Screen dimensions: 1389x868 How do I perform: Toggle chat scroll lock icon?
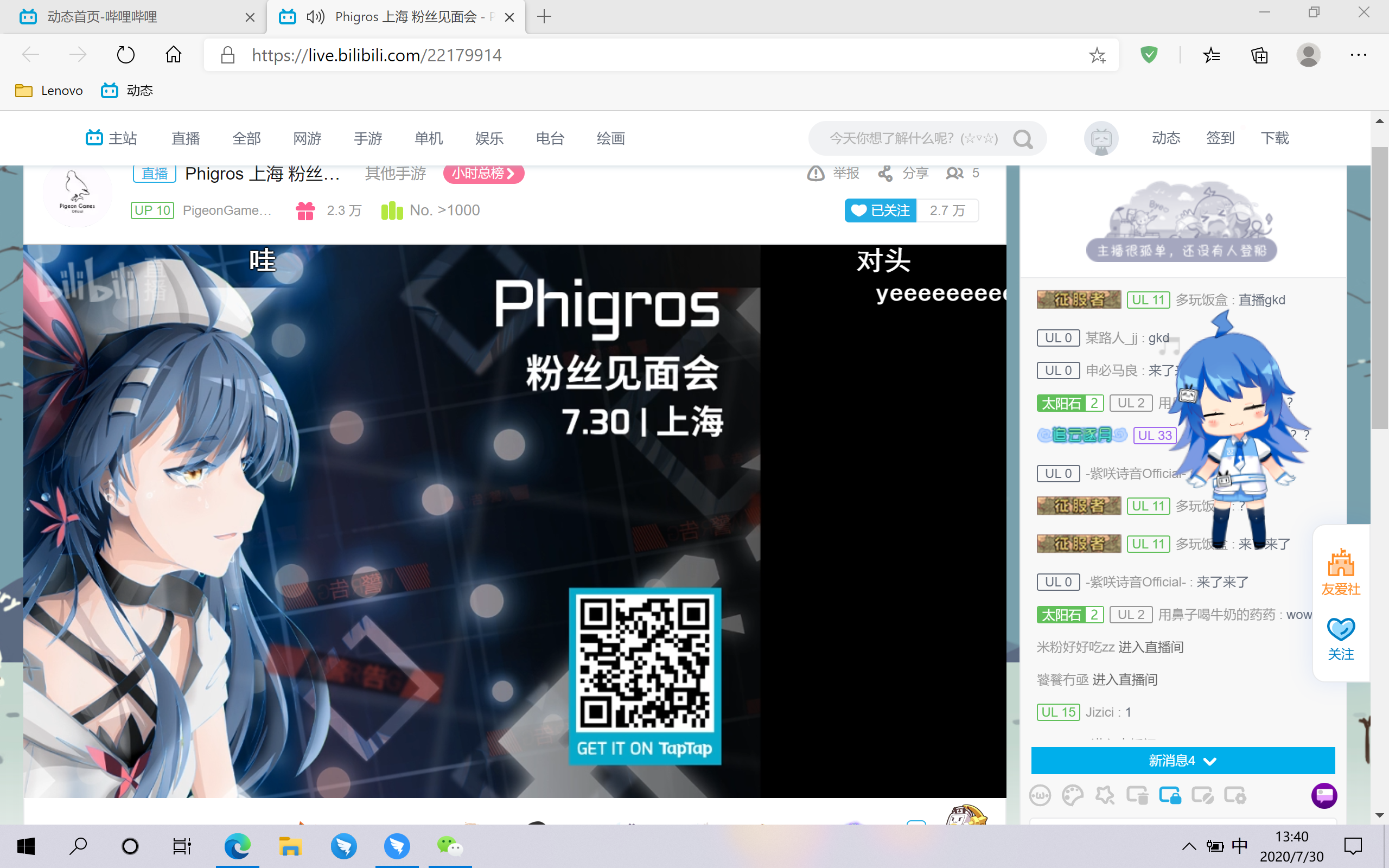pos(1170,796)
